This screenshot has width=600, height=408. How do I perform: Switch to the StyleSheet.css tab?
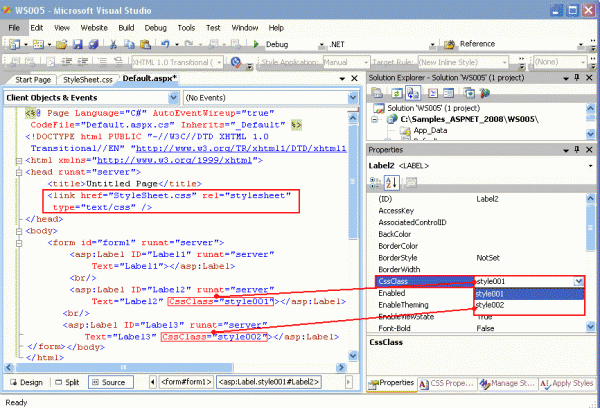[89, 79]
